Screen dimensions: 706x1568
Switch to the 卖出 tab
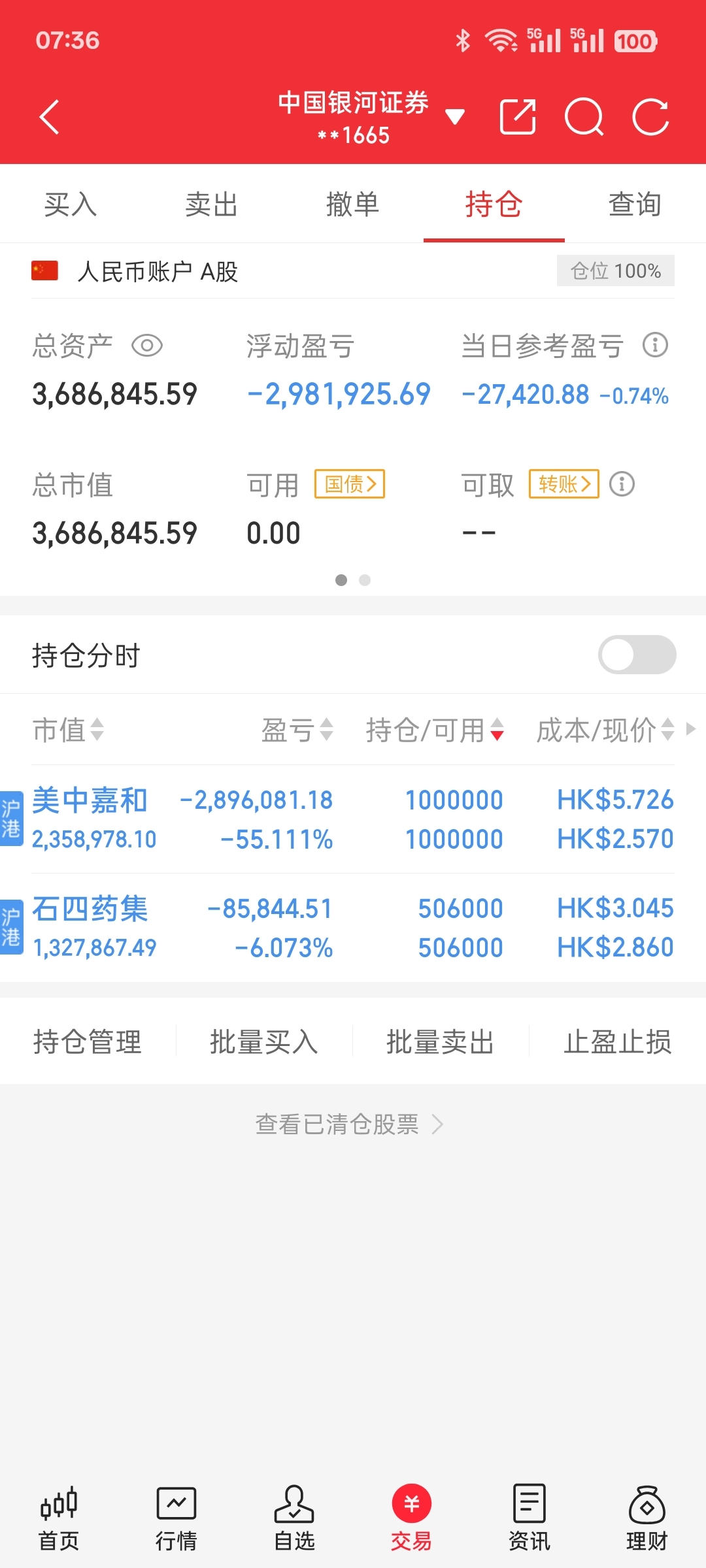coord(212,204)
